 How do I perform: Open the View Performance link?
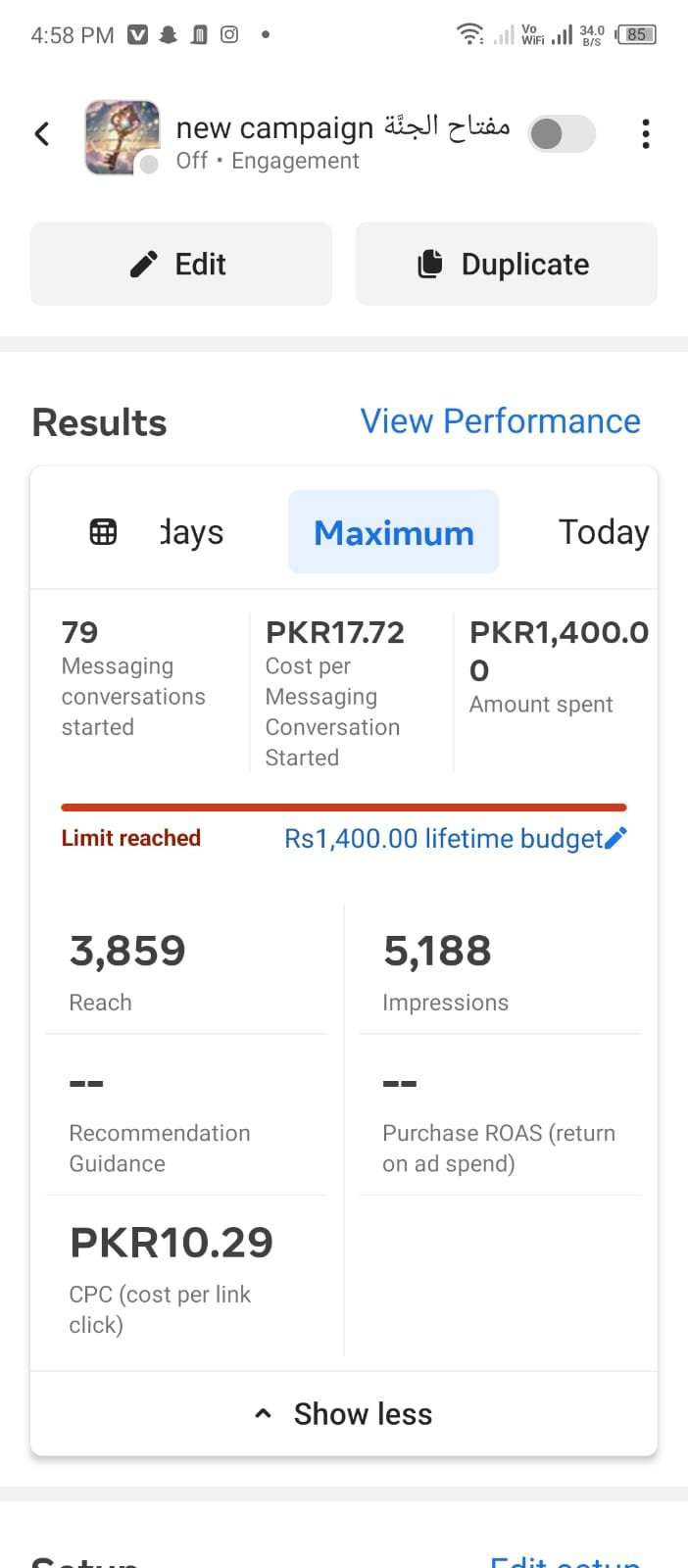pos(500,421)
